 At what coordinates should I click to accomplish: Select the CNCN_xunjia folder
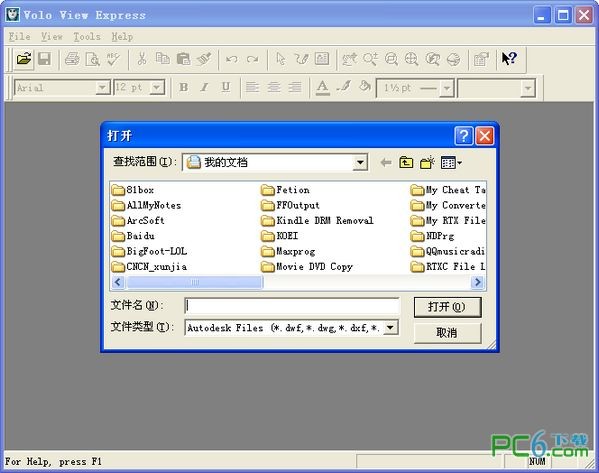point(149,266)
